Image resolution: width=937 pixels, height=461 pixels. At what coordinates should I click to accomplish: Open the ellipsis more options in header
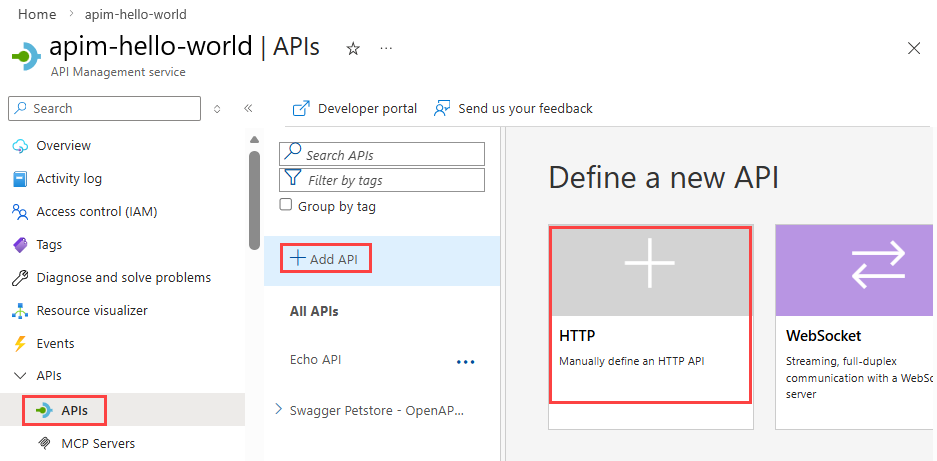[386, 48]
